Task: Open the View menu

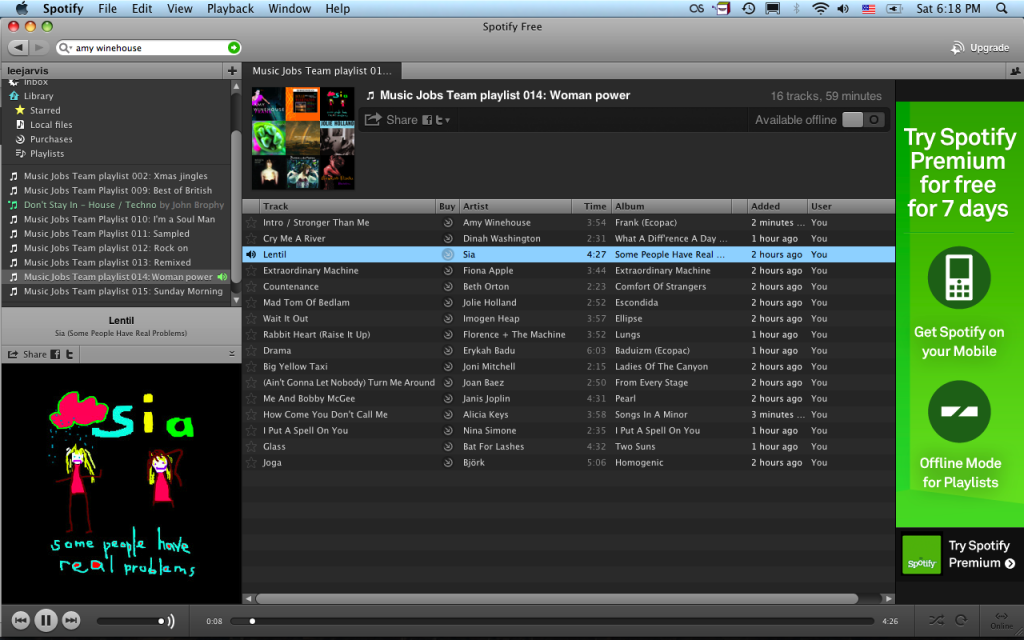Action: 179,8
